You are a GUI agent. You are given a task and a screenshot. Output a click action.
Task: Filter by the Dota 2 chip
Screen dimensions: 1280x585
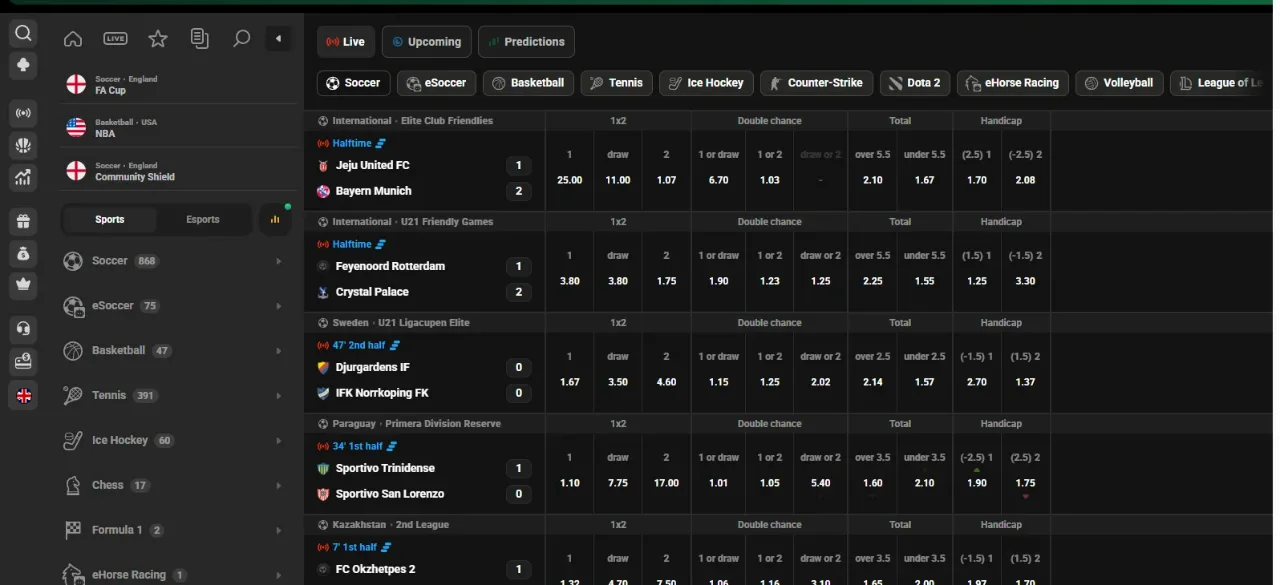[x=915, y=83]
